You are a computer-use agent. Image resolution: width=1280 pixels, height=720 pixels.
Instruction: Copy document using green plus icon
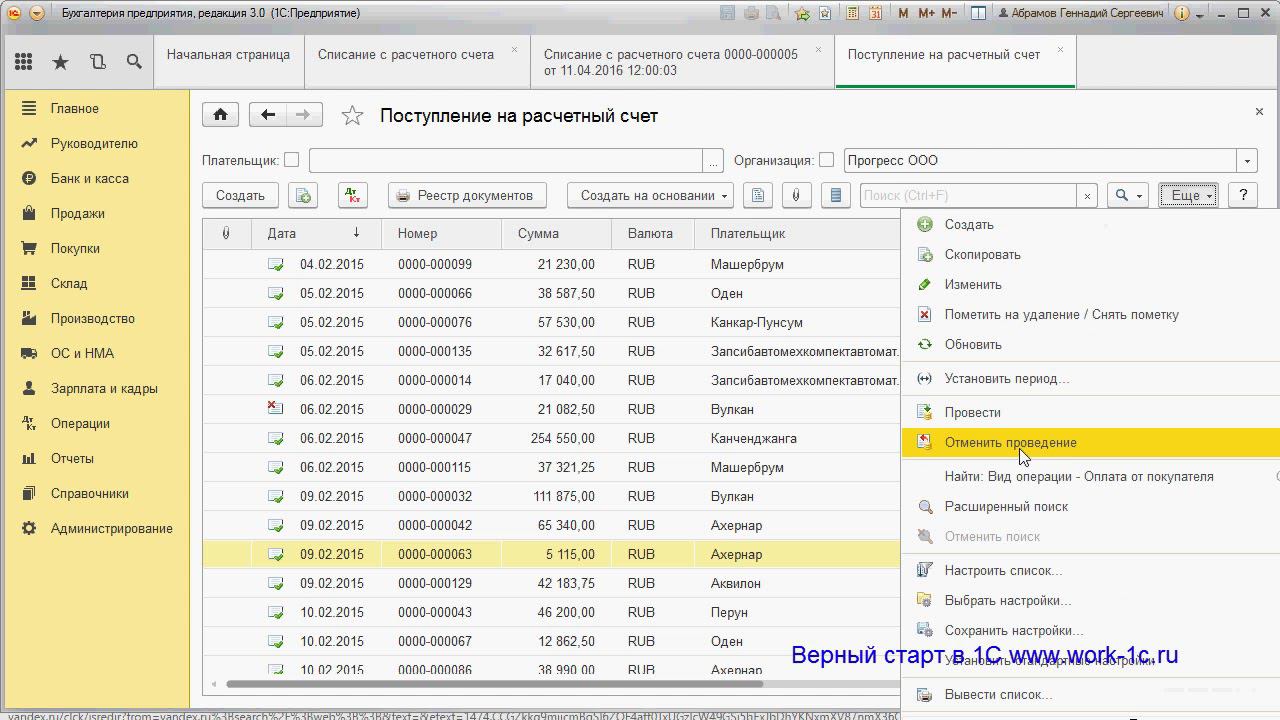(303, 196)
